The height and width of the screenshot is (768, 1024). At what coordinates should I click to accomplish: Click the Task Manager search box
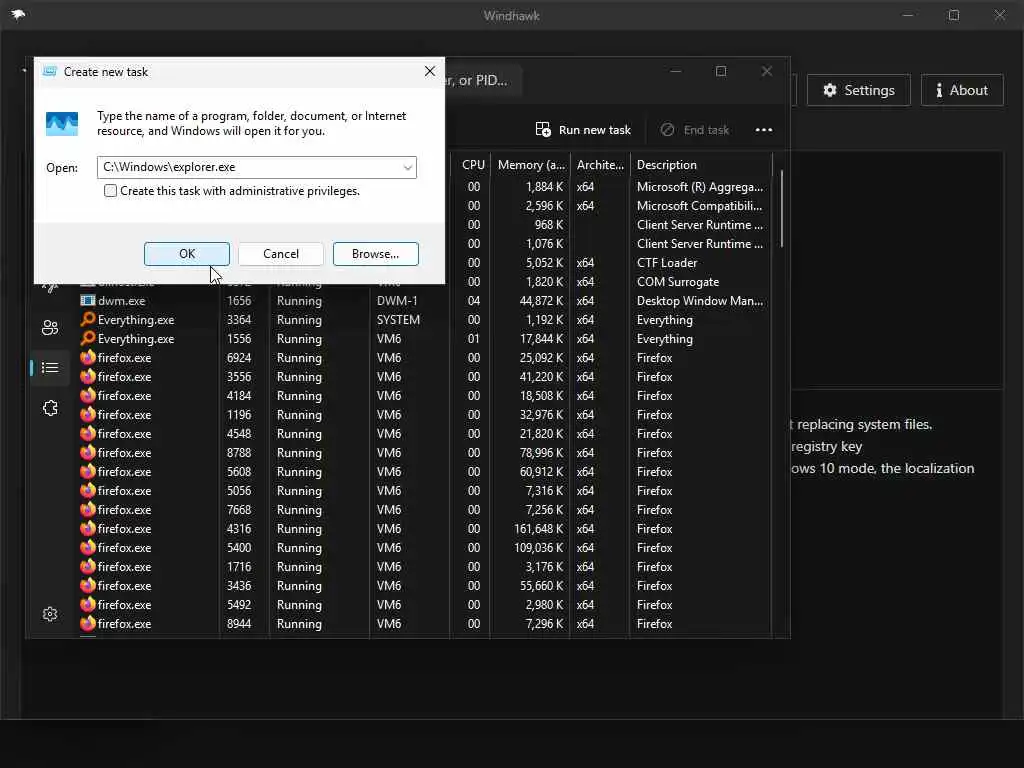[483, 80]
